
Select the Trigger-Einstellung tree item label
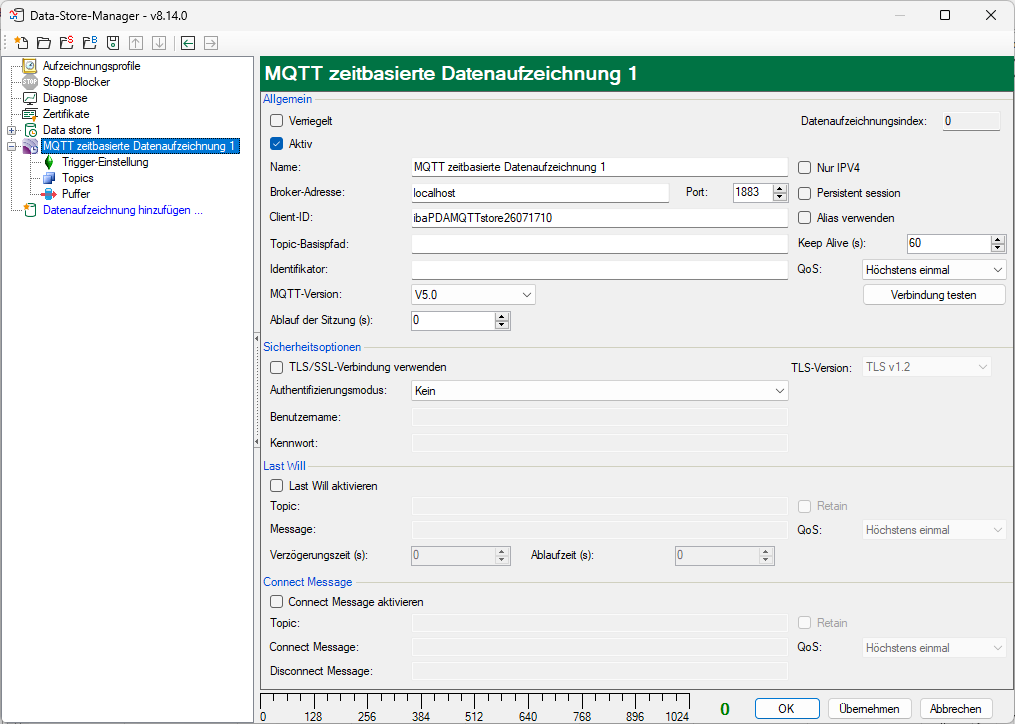click(x=105, y=162)
